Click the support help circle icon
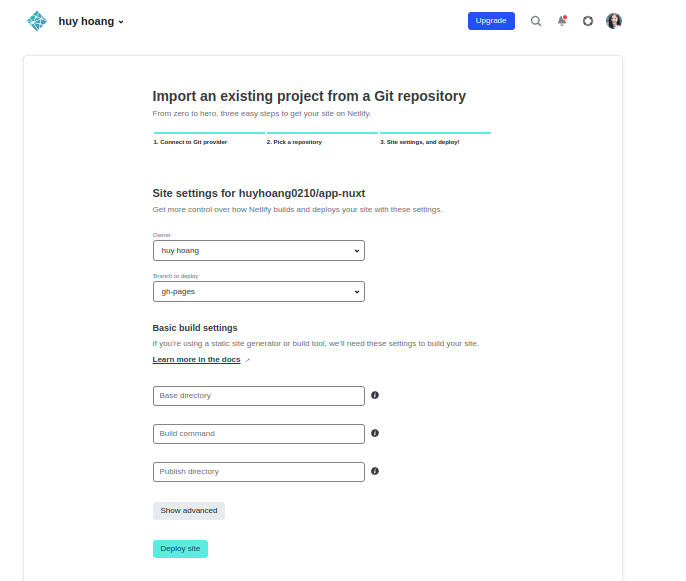 588,21
